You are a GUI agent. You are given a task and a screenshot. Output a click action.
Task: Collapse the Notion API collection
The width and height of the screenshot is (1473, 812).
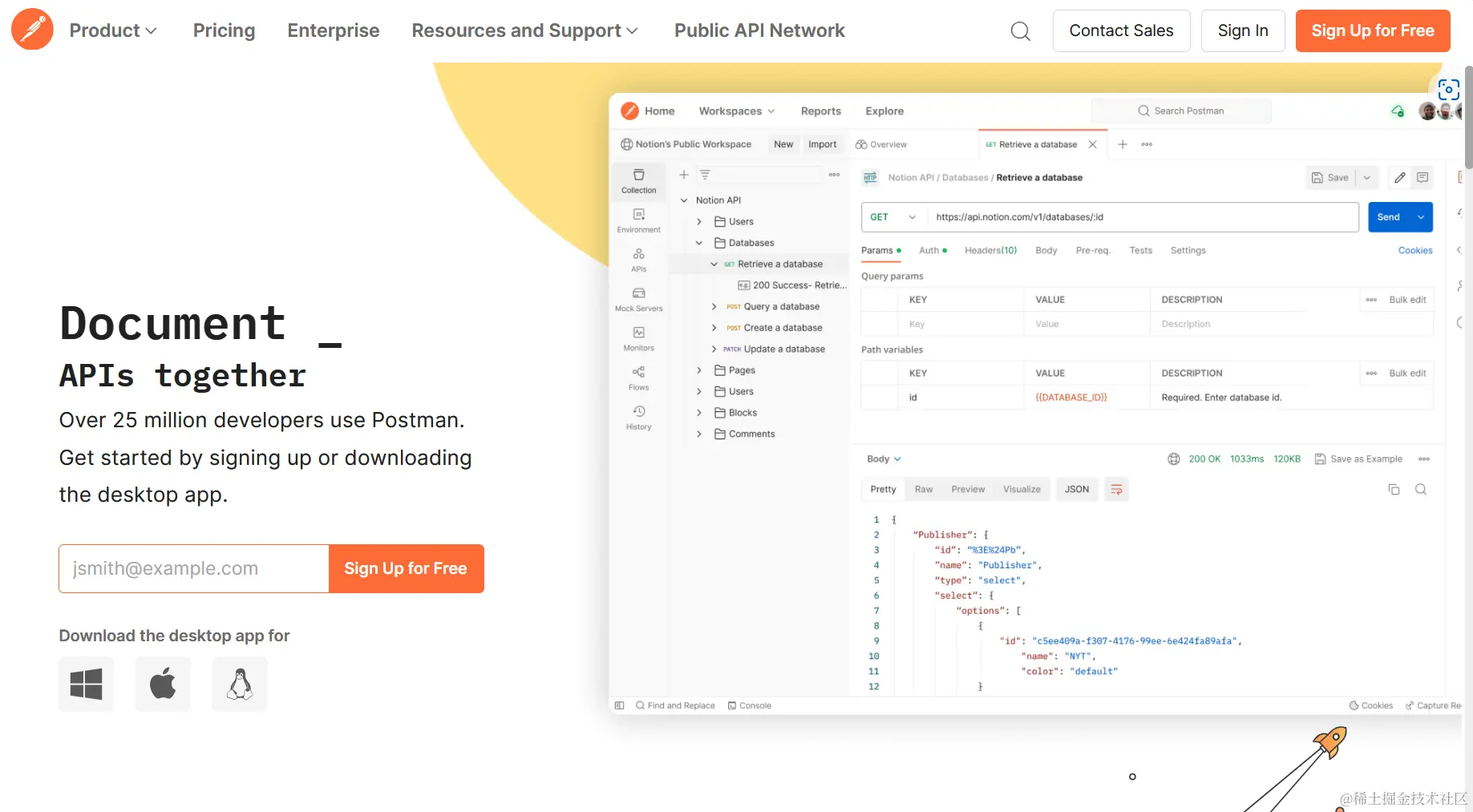pyautogui.click(x=684, y=200)
